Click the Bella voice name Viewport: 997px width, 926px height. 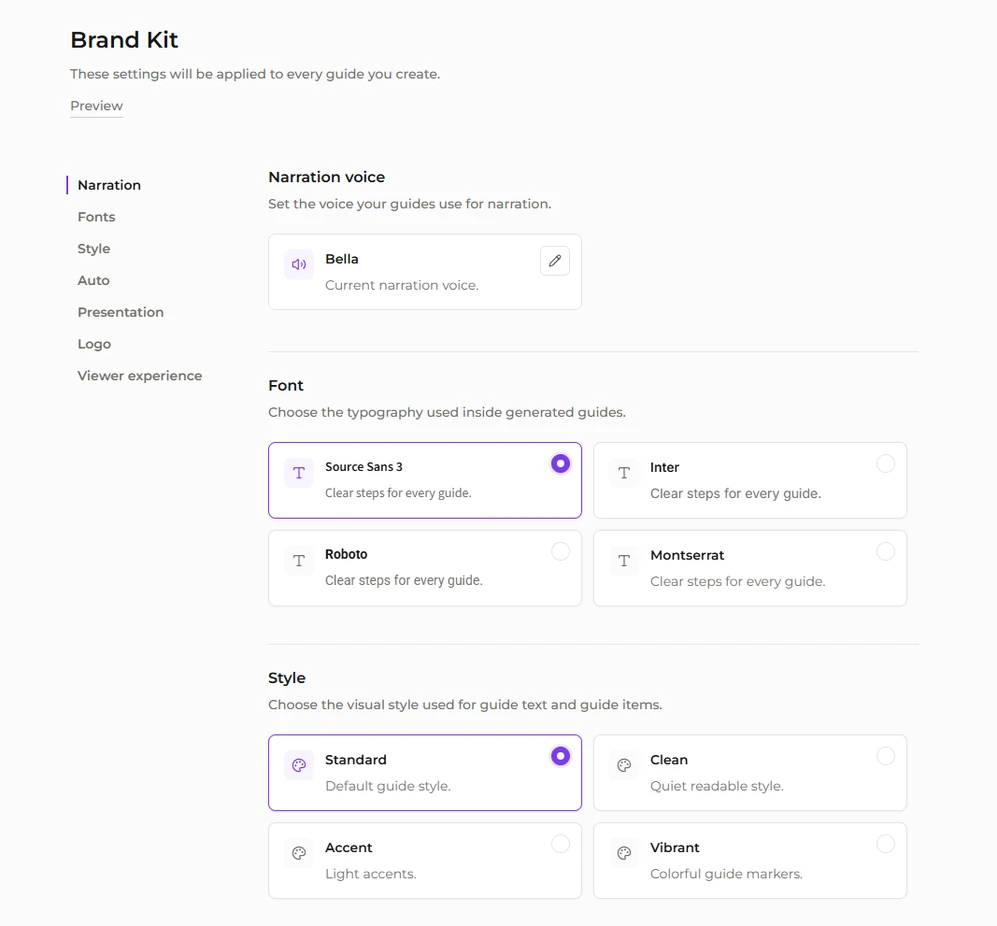341,259
